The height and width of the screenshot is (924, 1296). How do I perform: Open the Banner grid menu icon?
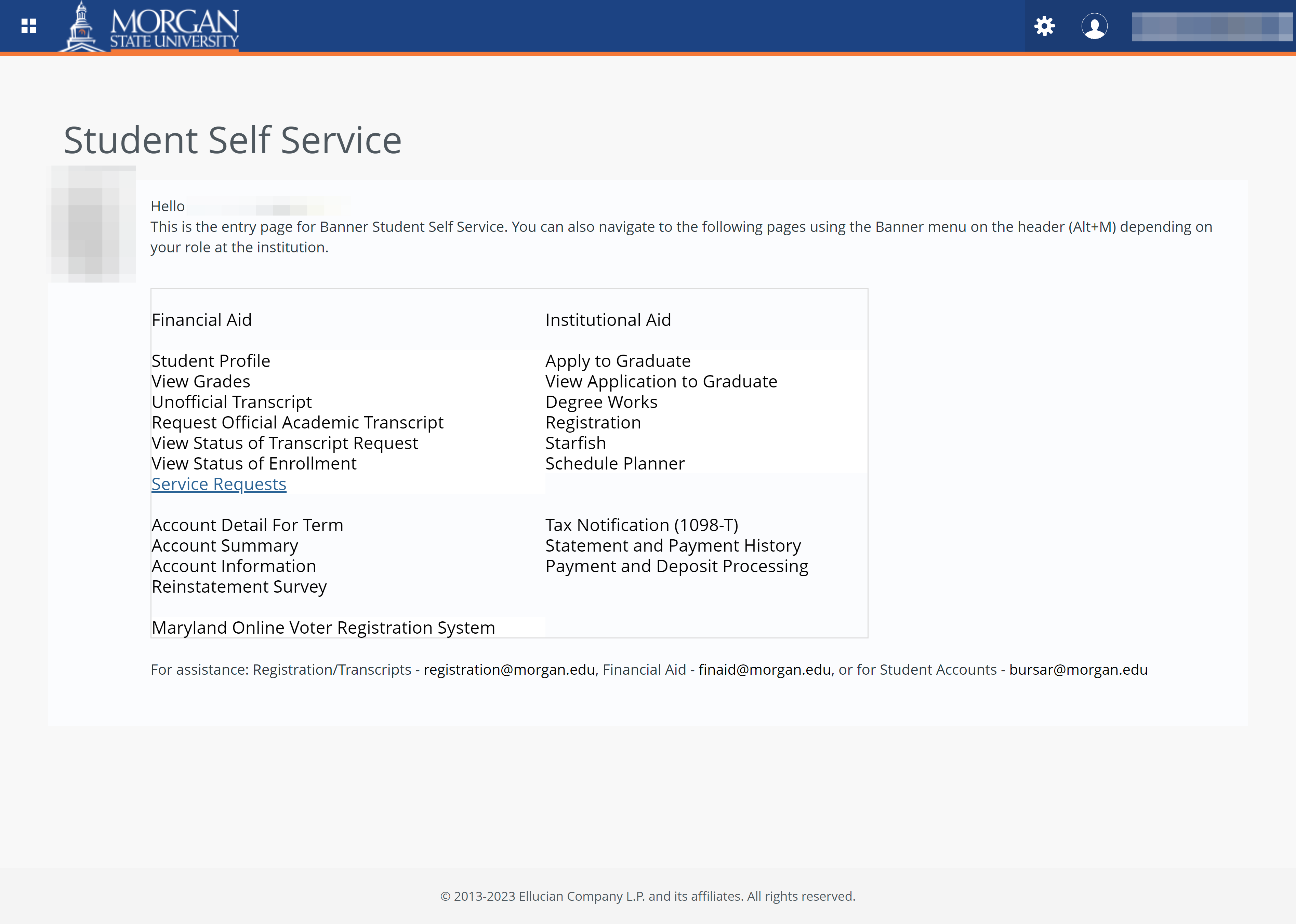(x=28, y=26)
